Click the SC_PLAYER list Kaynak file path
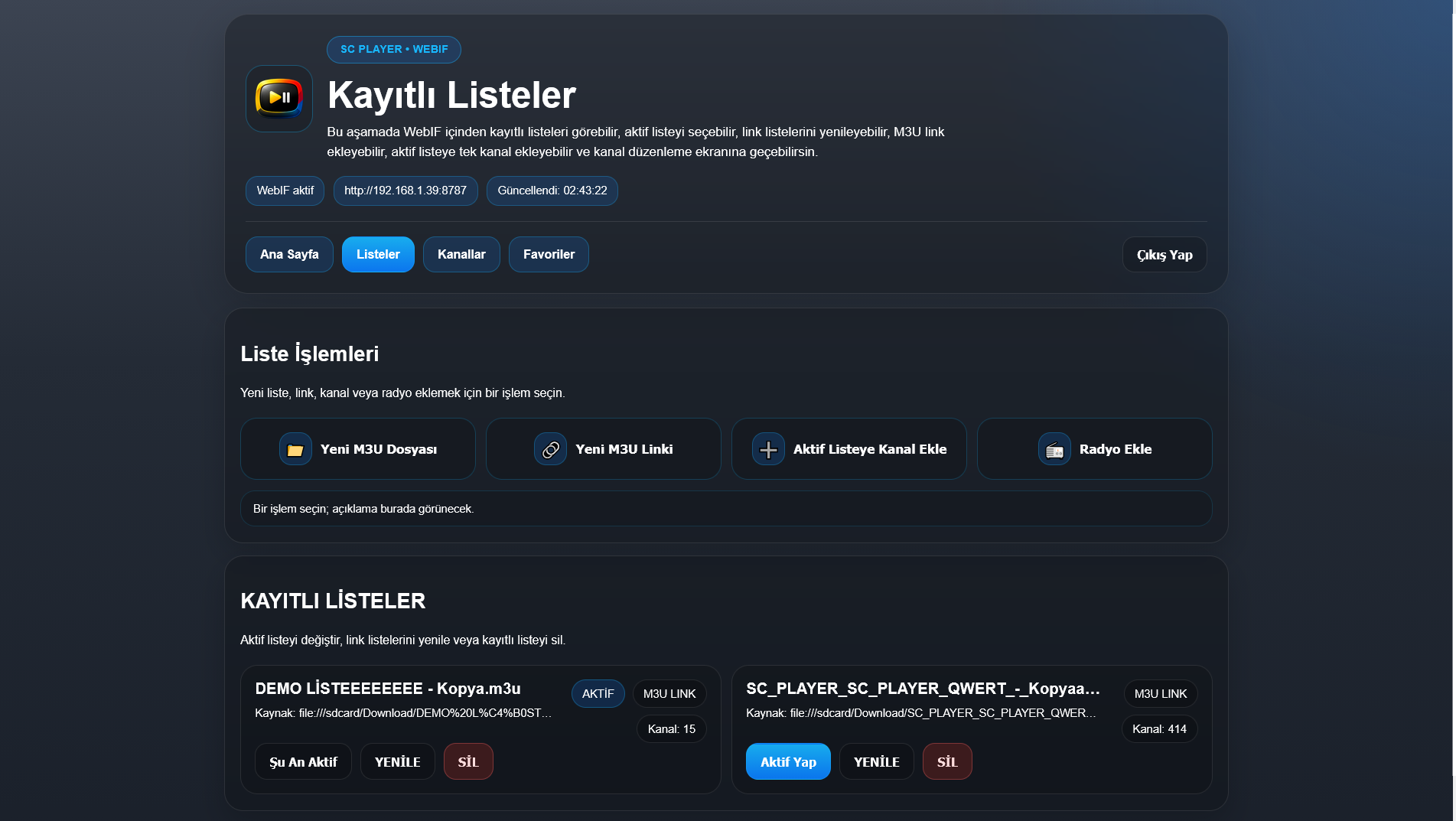Screen dimensions: 1456x821 point(921,713)
